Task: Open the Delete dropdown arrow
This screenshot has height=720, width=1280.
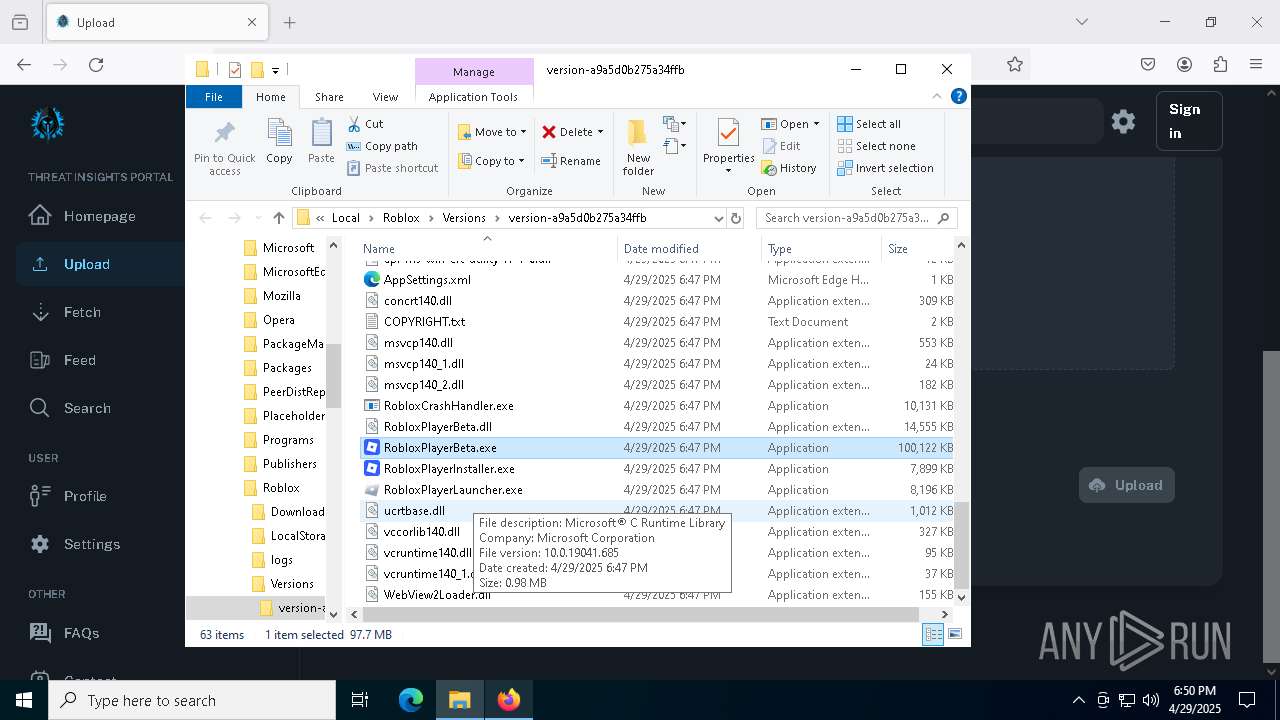Action: pos(600,132)
